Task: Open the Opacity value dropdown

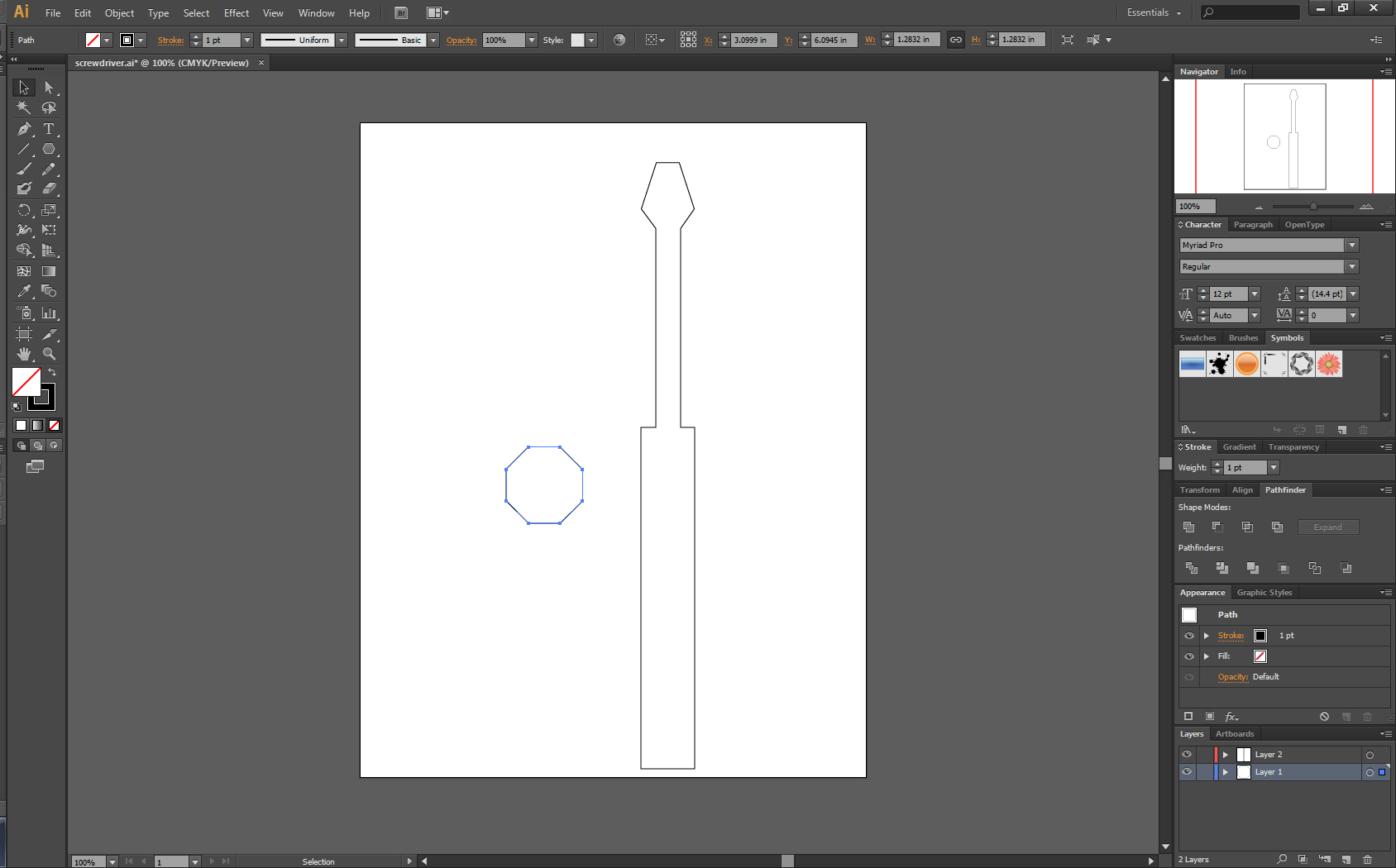Action: (532, 40)
